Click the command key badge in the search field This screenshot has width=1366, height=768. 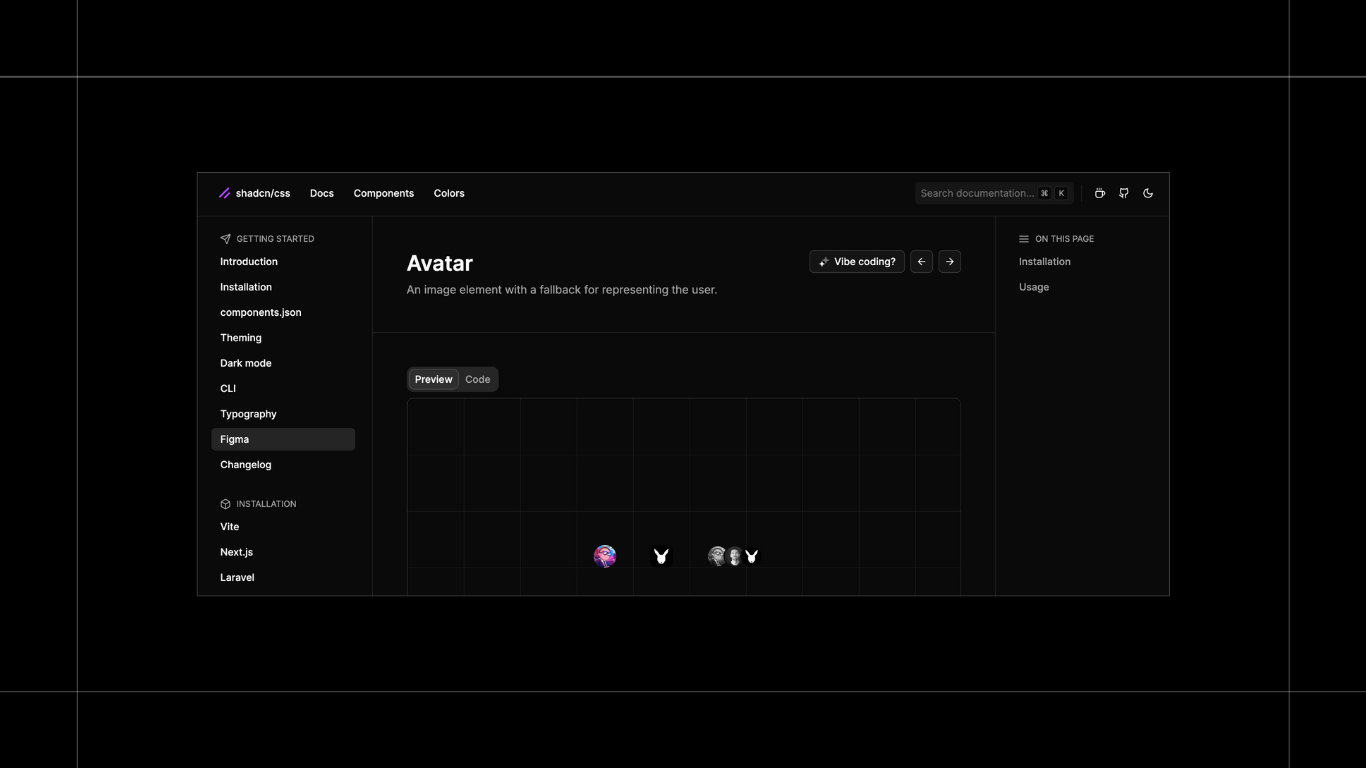point(1044,193)
